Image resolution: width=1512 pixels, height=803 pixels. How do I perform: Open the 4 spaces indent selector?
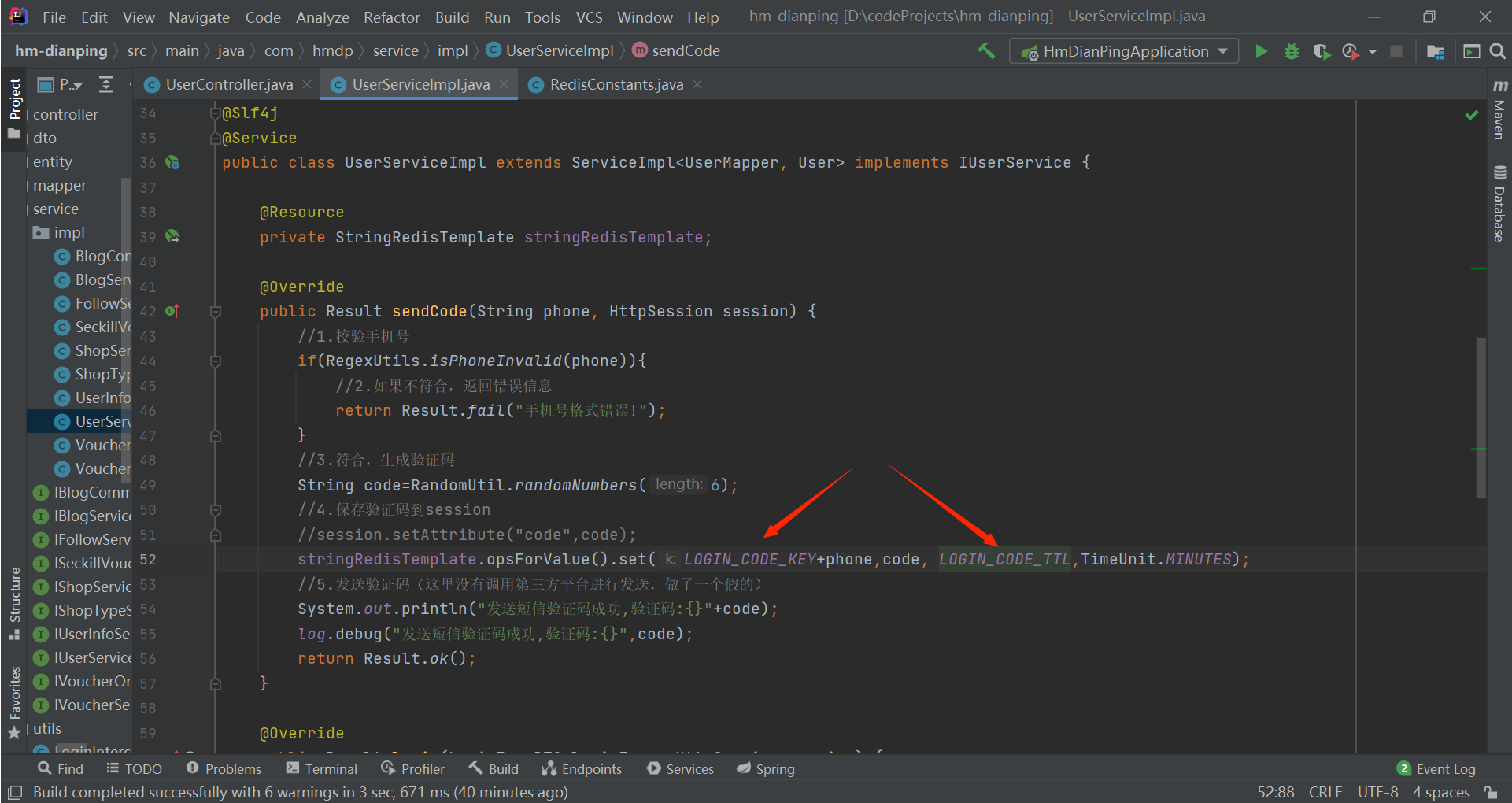(1441, 792)
